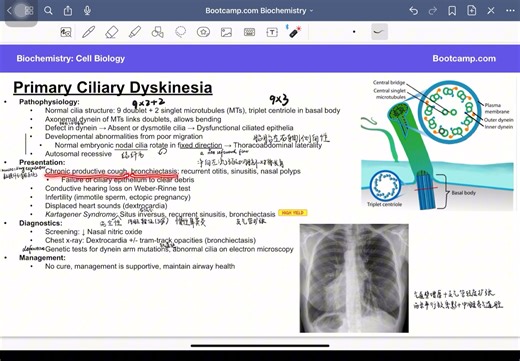
Task: Open search with the magnifier icon
Action: pos(48,11)
